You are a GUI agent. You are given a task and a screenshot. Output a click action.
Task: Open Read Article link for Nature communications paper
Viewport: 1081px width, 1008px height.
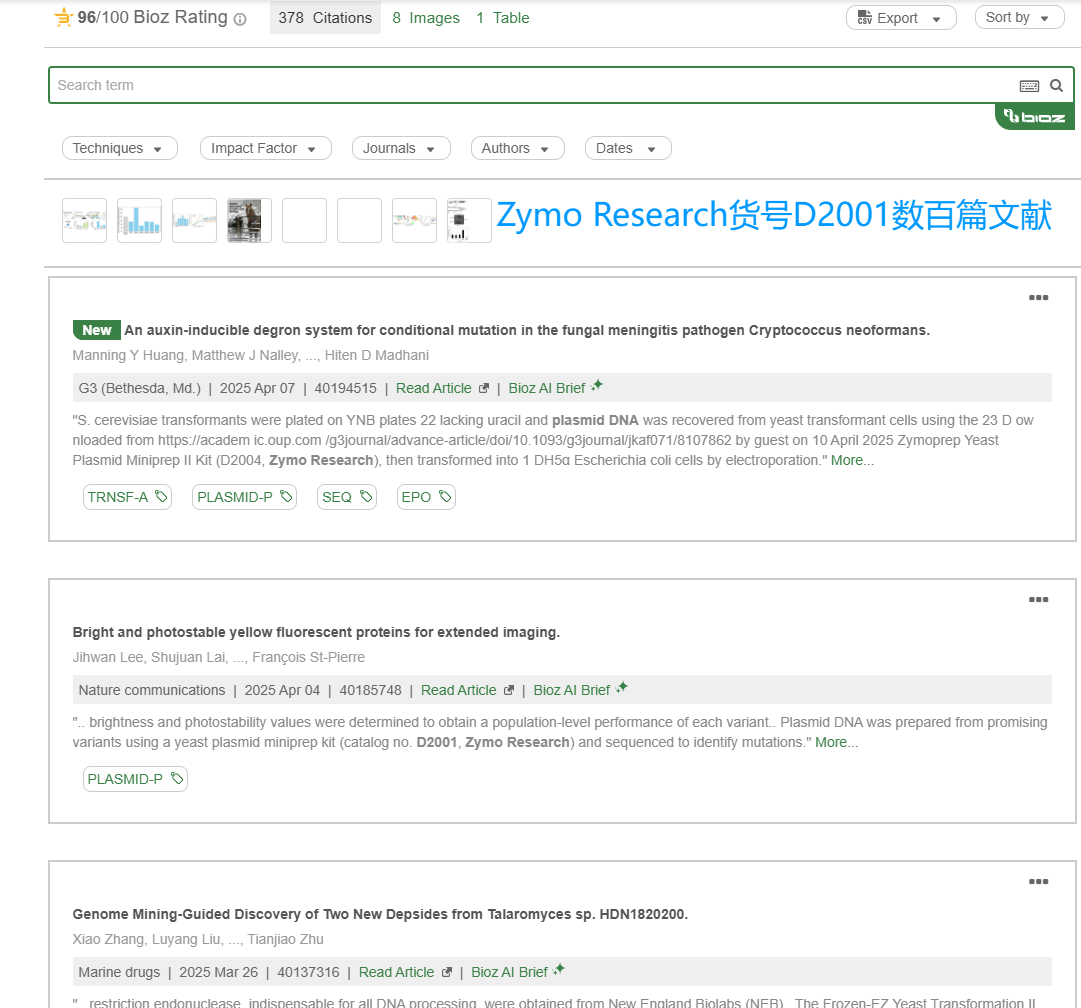pos(467,690)
